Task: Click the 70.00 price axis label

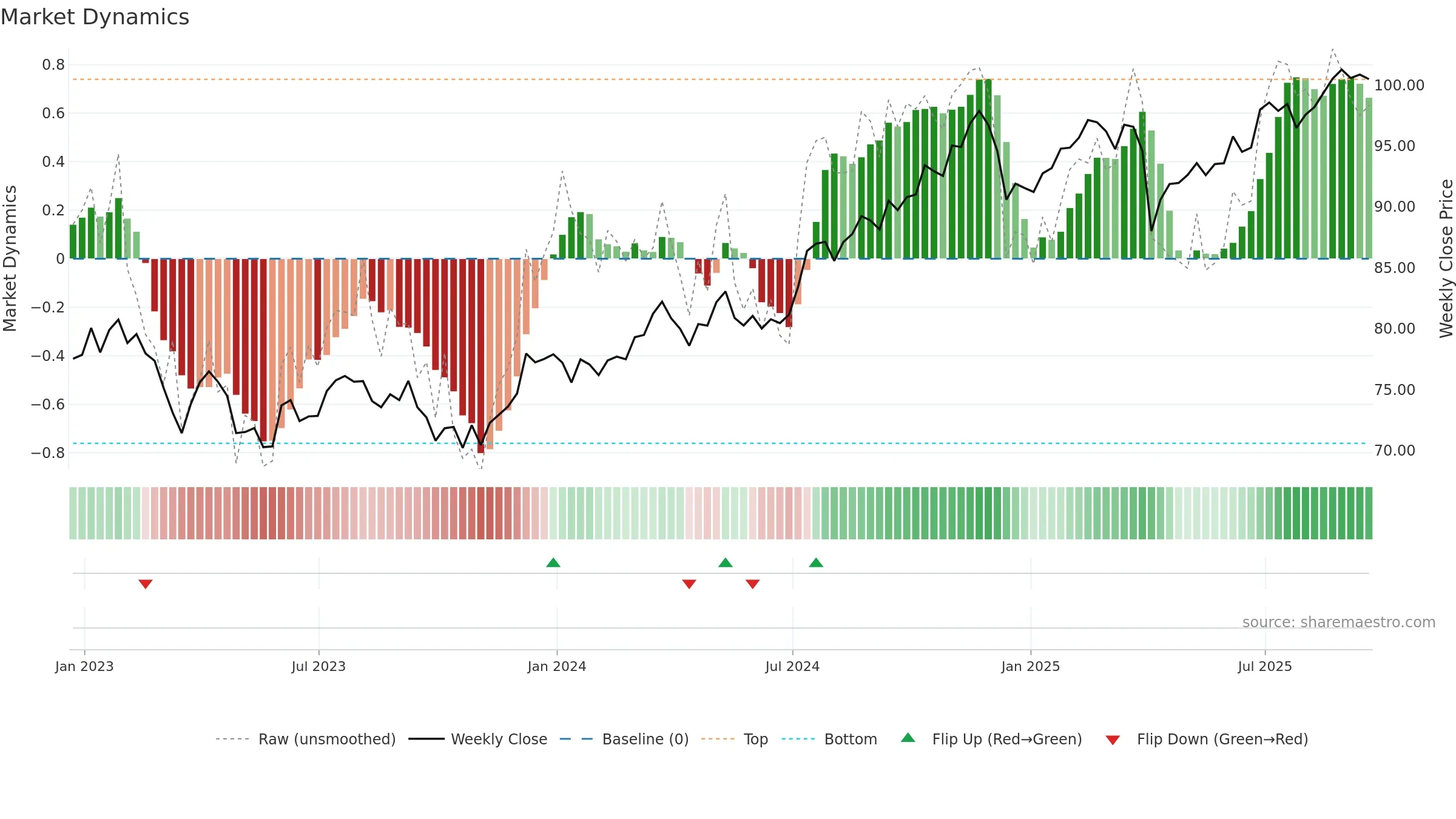Action: click(1395, 450)
